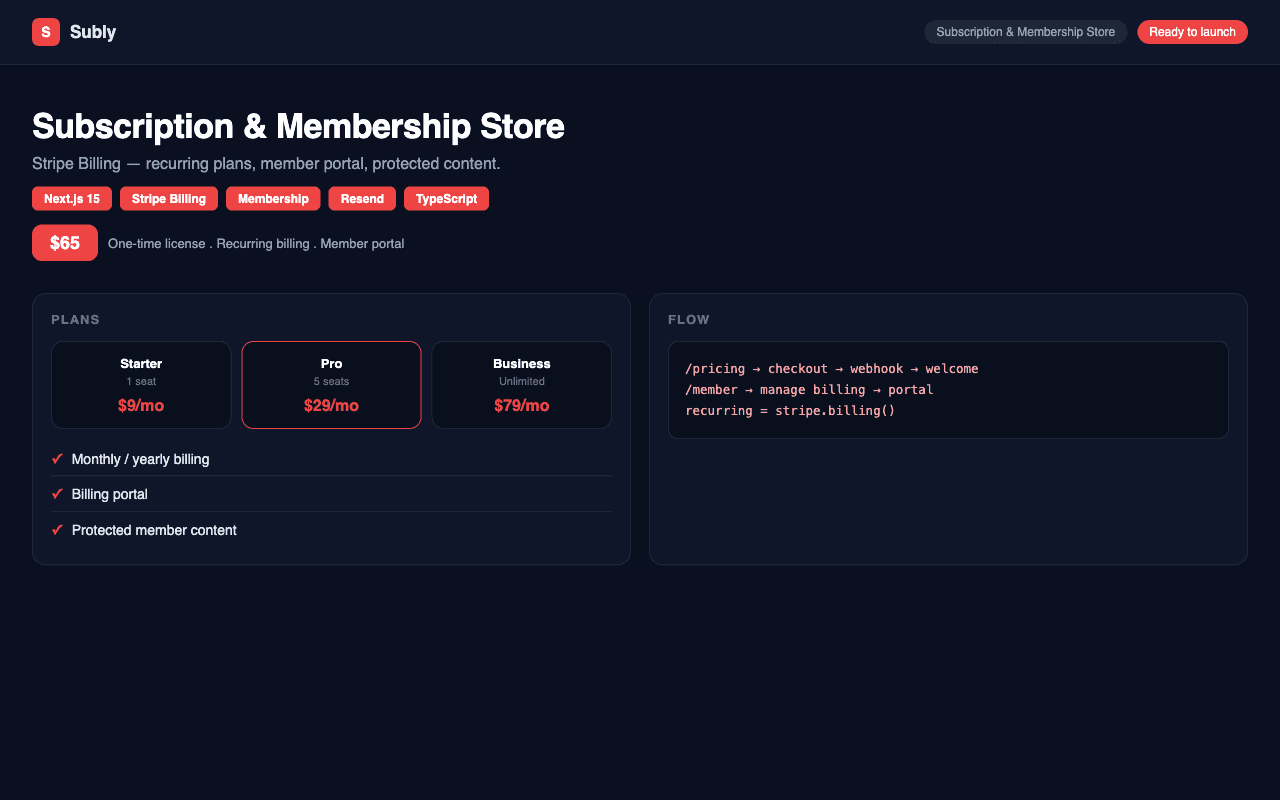Click the TypeScript tag

tap(446, 199)
